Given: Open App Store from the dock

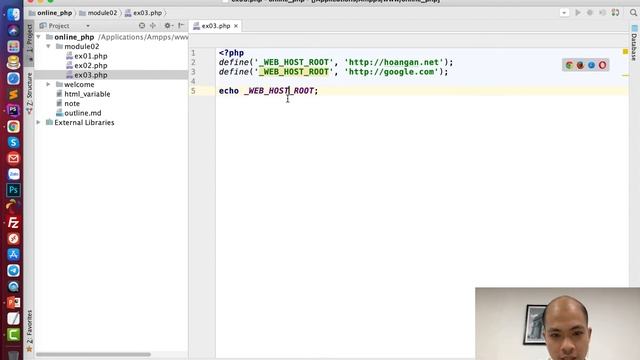Looking at the screenshot, I should click(13, 254).
